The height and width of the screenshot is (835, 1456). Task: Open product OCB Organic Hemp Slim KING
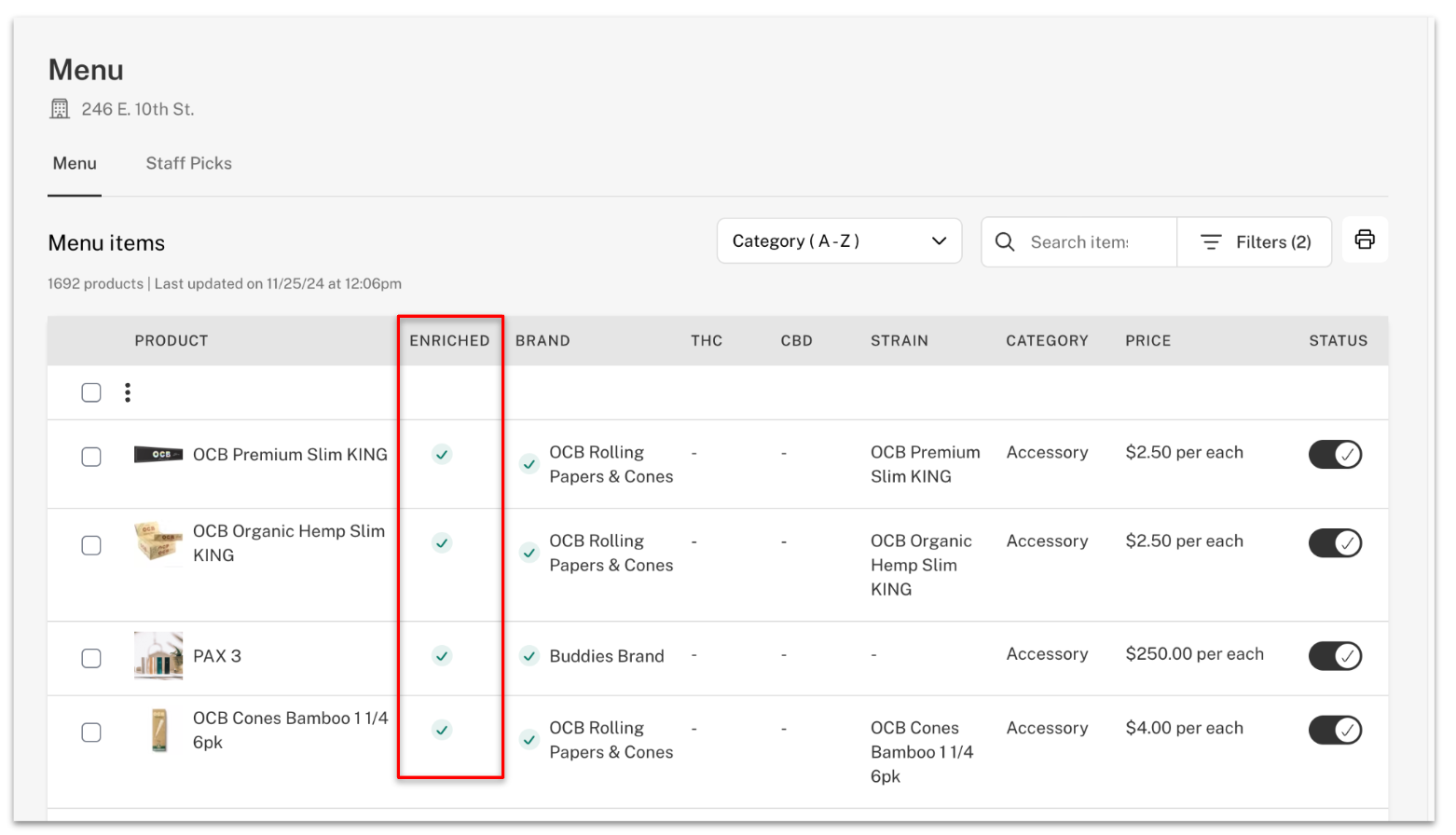pos(289,542)
